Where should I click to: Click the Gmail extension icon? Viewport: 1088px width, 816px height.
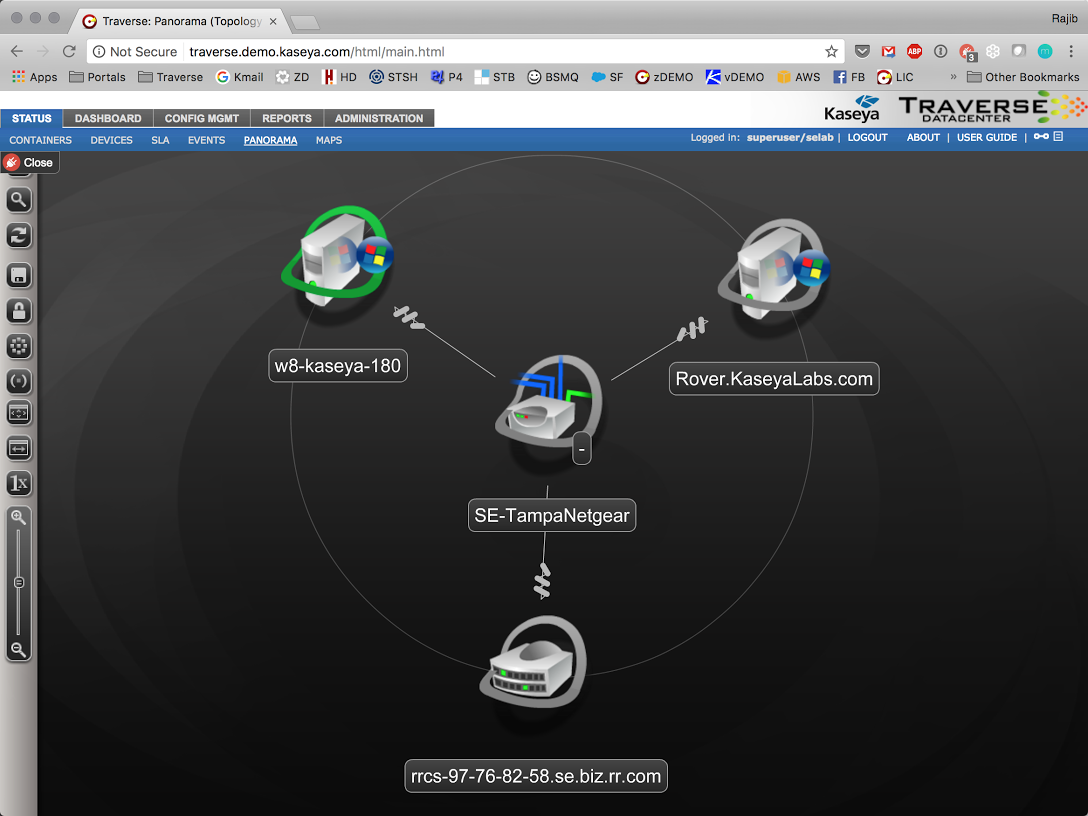point(888,51)
